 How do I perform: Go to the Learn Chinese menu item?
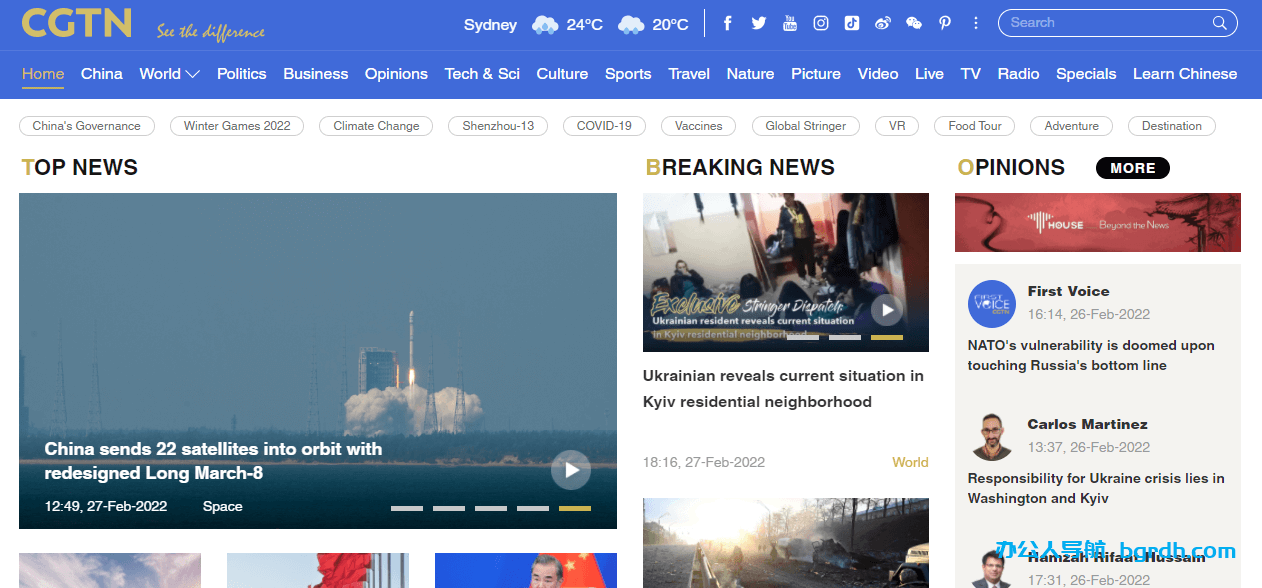pos(1184,74)
